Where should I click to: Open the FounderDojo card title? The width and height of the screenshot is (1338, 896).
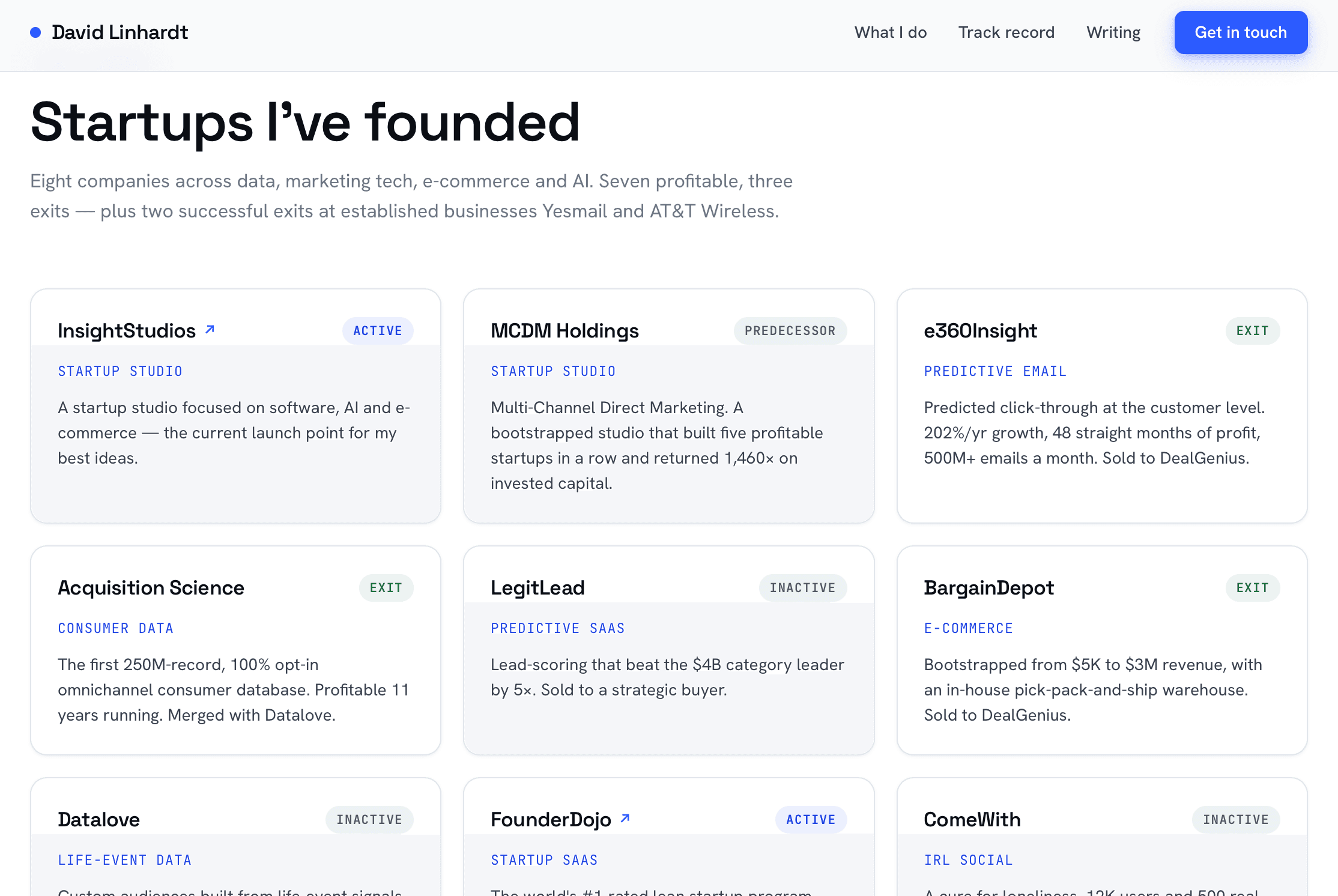[x=551, y=820]
